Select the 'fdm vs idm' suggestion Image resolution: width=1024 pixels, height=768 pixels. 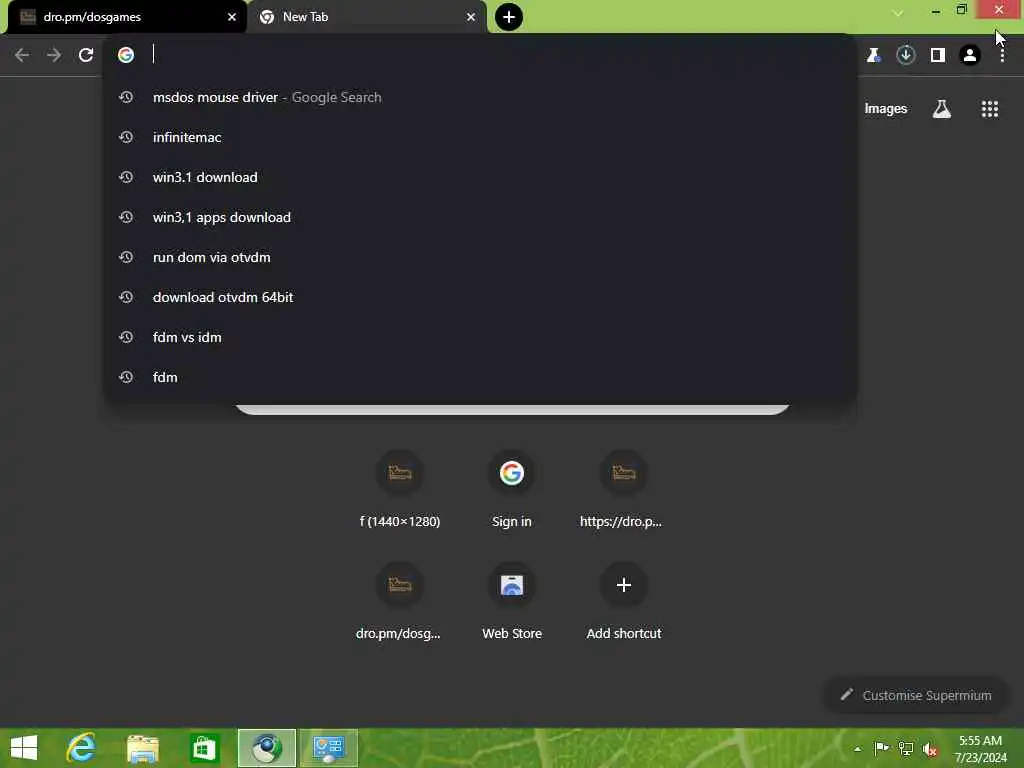[481, 337]
